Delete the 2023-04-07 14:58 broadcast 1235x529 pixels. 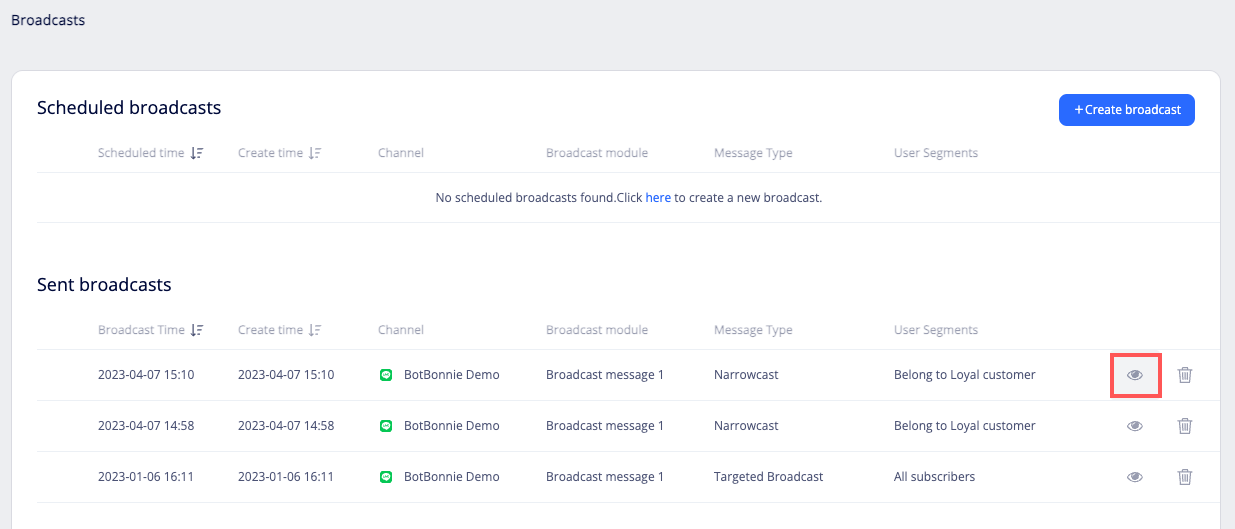[x=1185, y=426]
